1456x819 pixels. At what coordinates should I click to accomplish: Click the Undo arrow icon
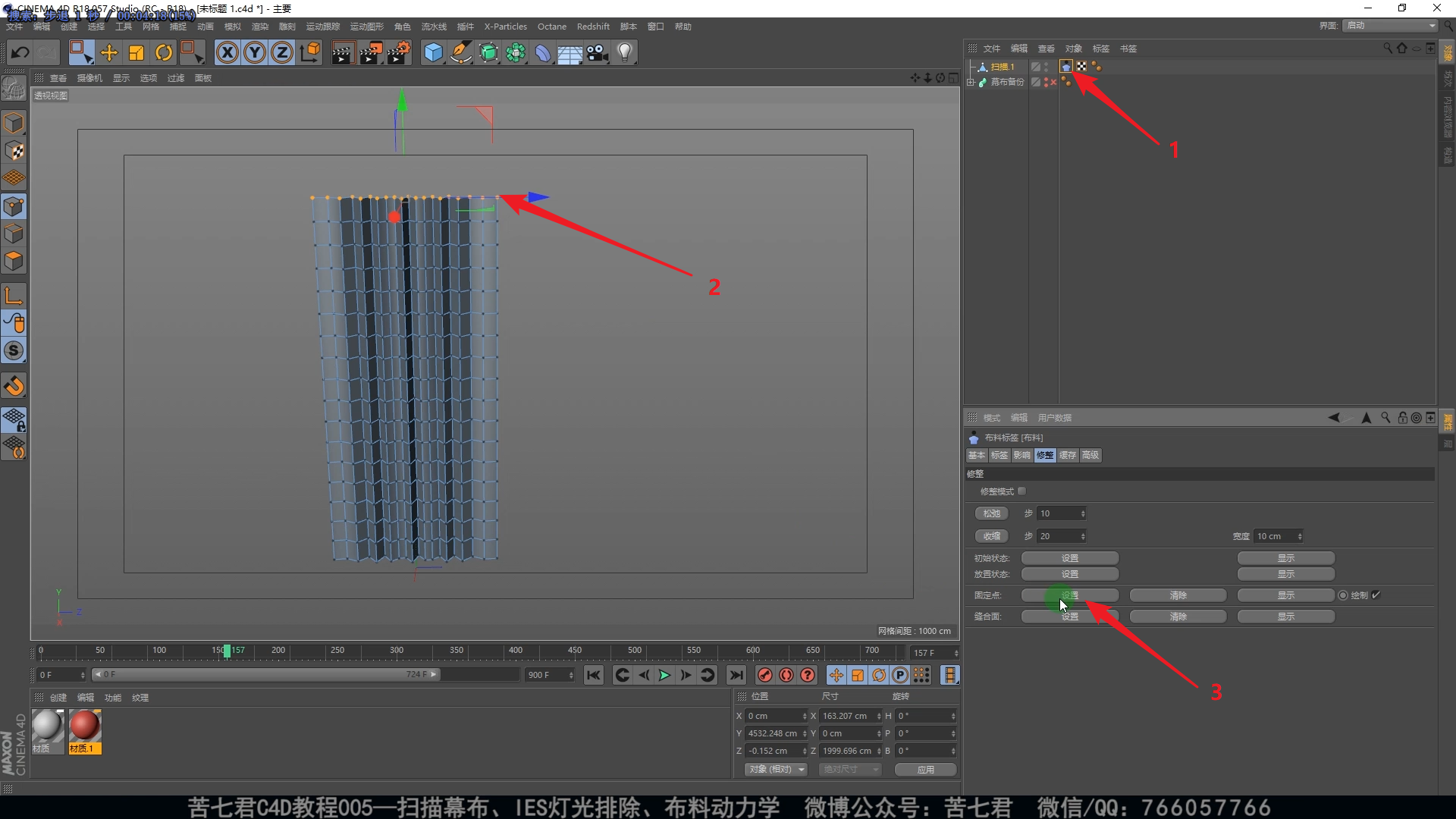click(x=20, y=52)
